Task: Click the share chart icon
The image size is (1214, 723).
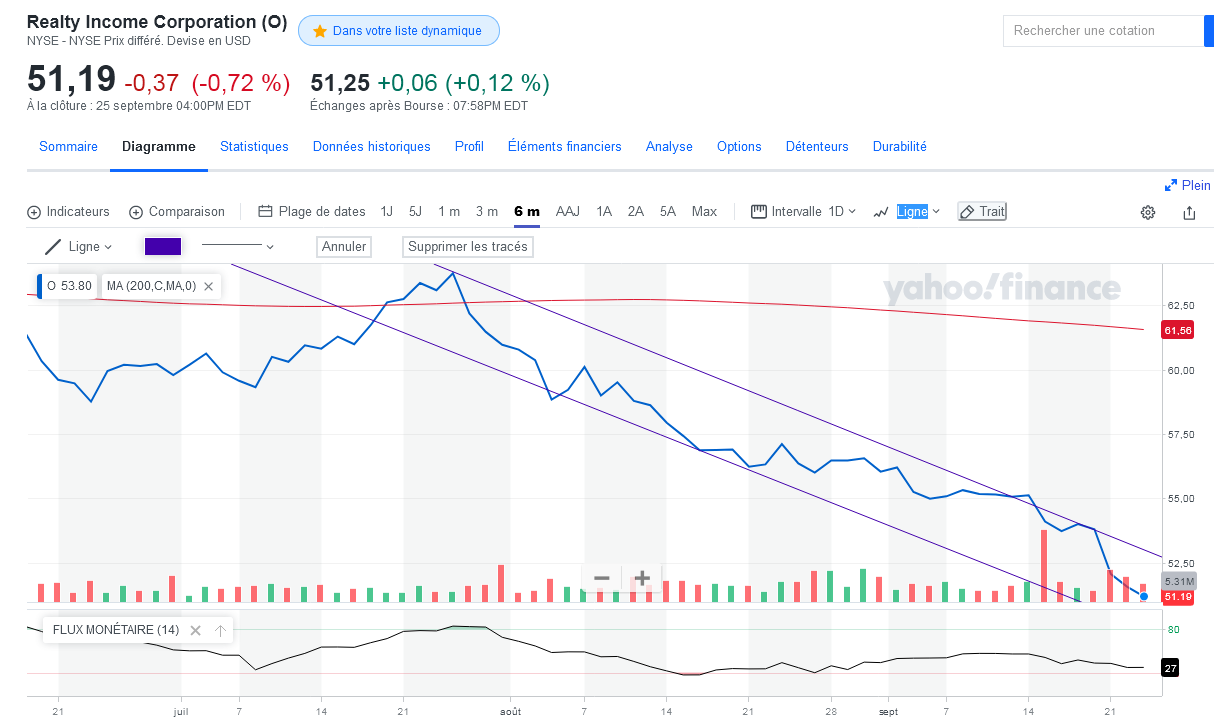Action: tap(1189, 212)
